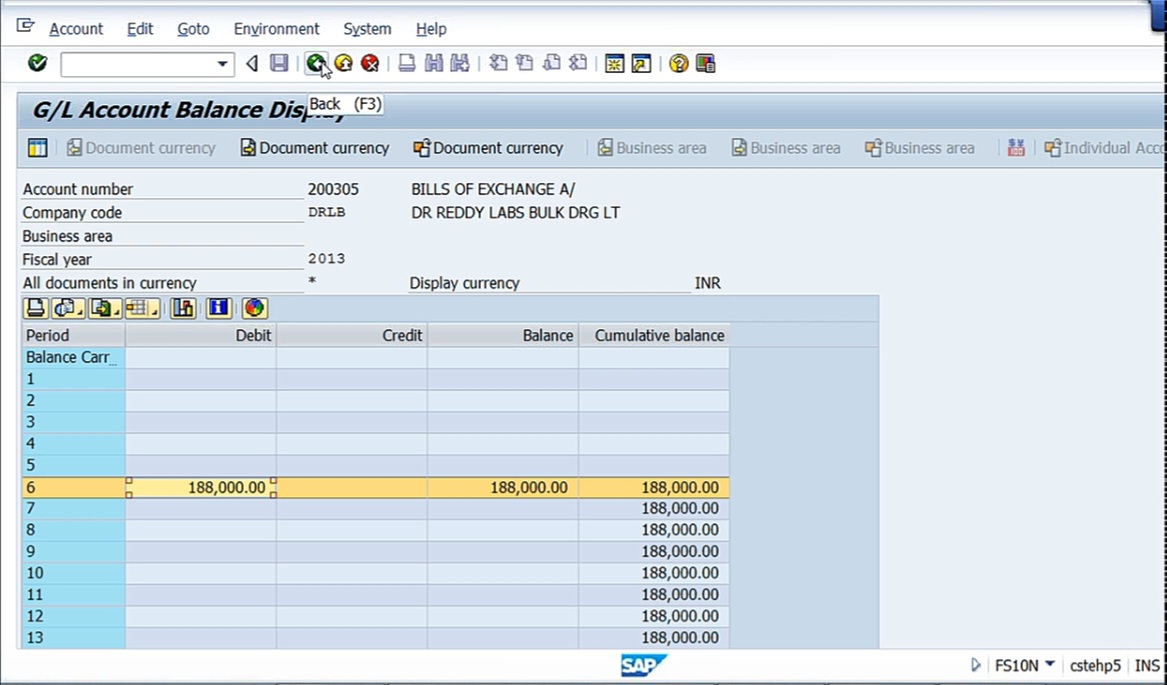This screenshot has width=1167, height=685.
Task: Open the Export dropdown icon in grid toolbar
Action: 105,308
